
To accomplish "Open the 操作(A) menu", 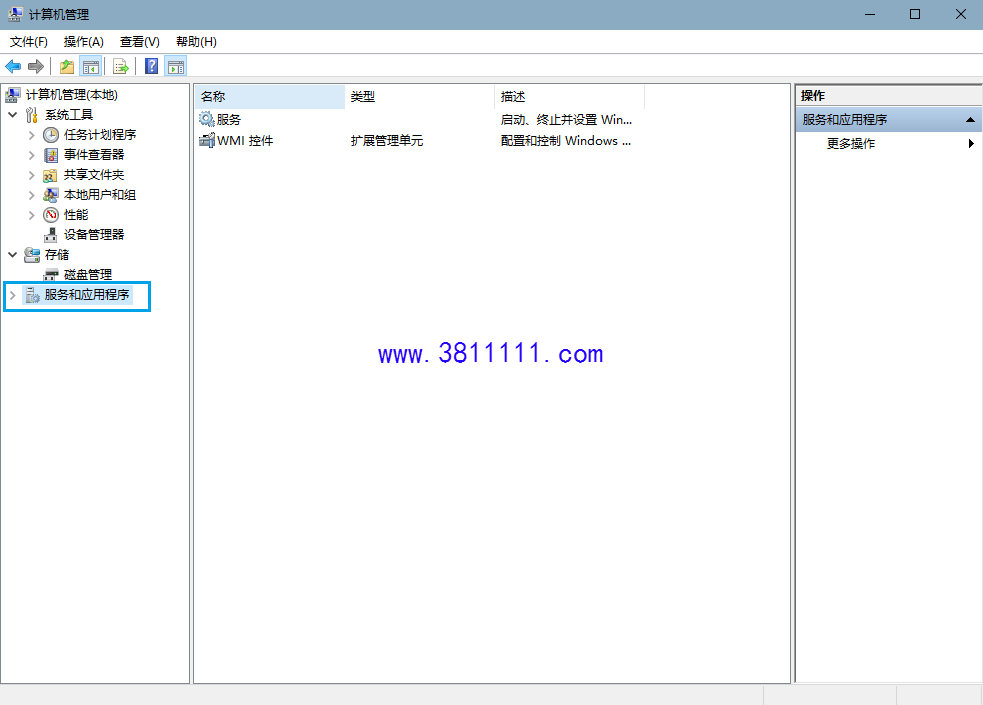I will click(x=83, y=42).
